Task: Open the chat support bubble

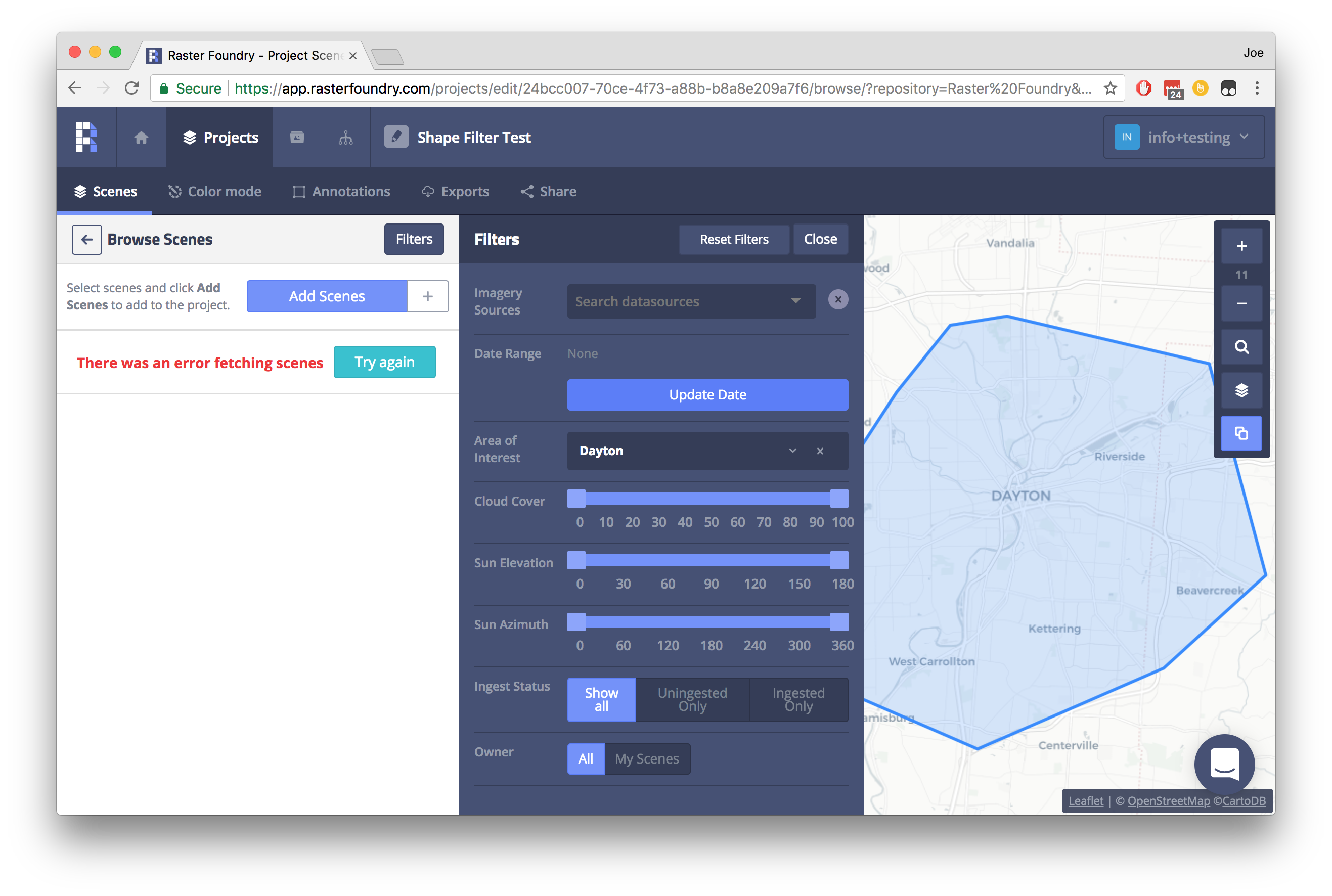Action: point(1224,765)
